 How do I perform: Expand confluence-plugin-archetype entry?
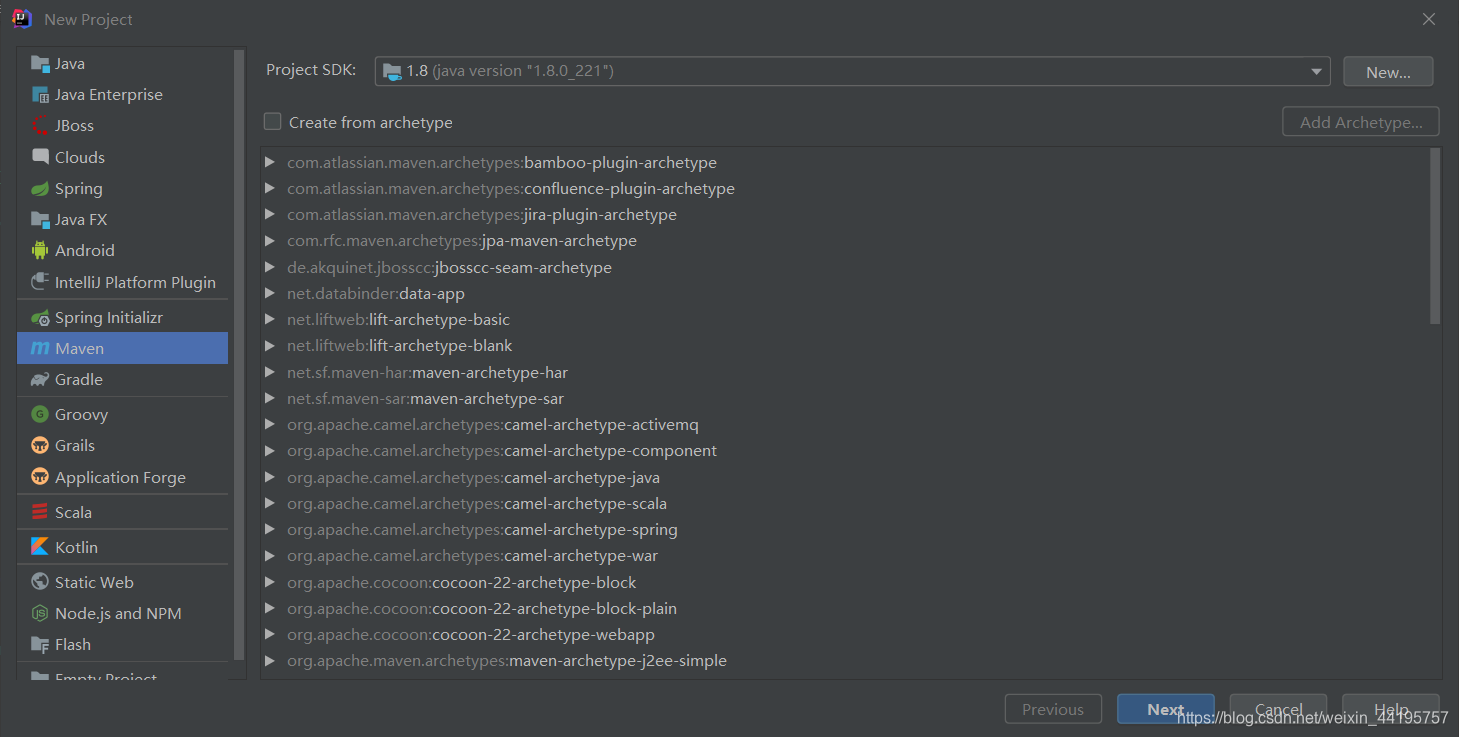[269, 188]
